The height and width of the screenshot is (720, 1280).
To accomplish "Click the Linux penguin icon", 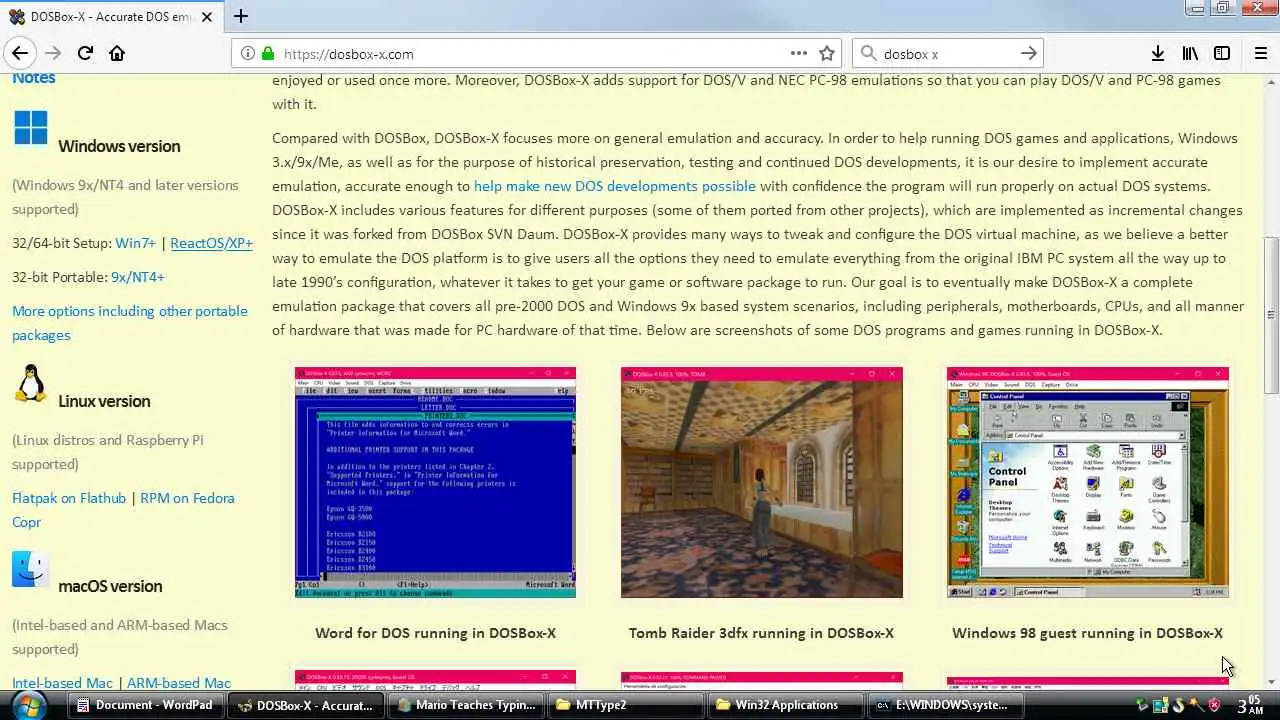I will pos(31,383).
